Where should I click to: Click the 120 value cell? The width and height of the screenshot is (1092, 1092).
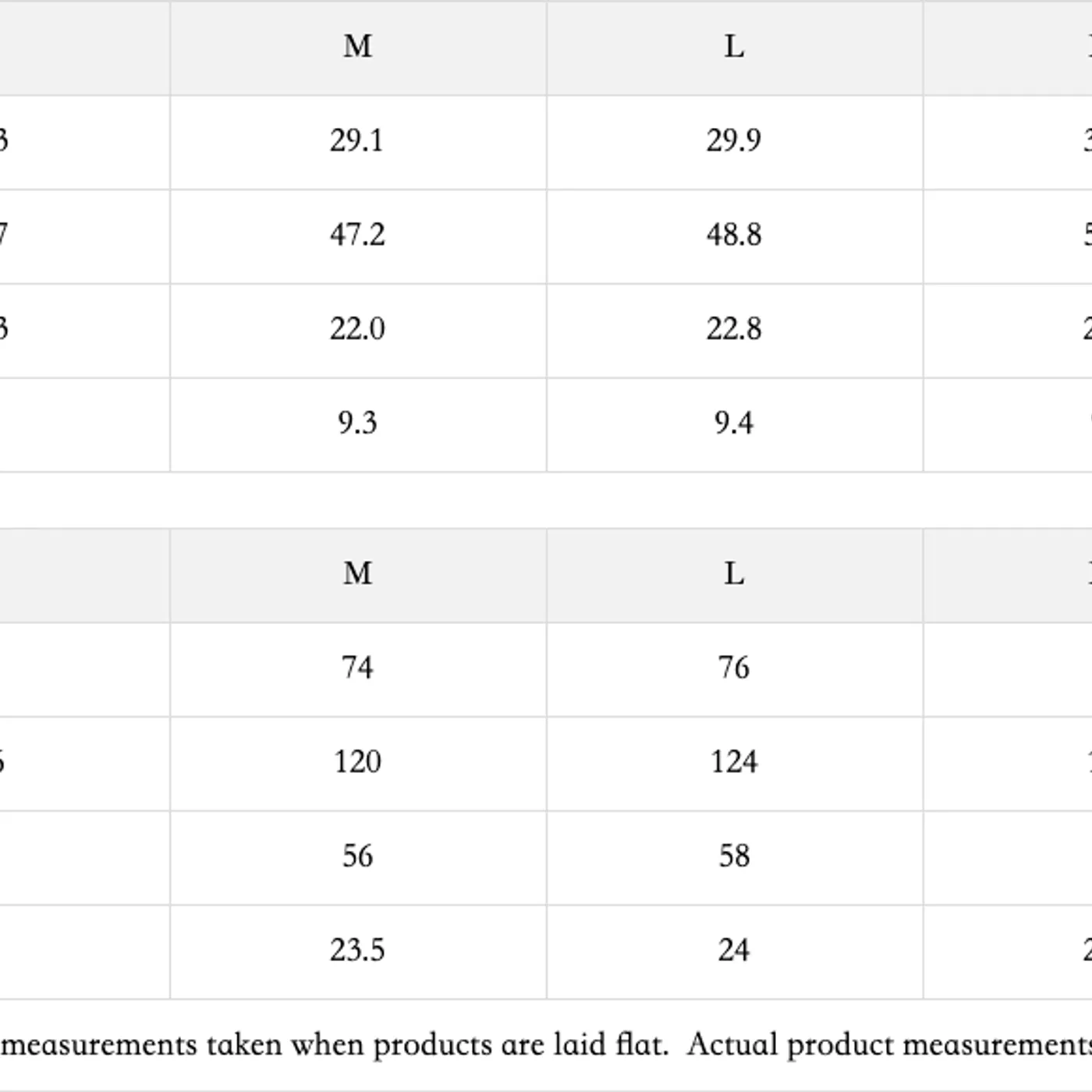(357, 763)
